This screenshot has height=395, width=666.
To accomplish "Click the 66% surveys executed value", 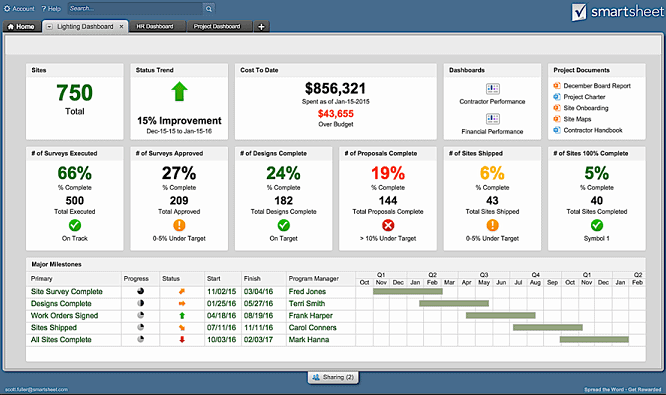I will click(x=75, y=173).
